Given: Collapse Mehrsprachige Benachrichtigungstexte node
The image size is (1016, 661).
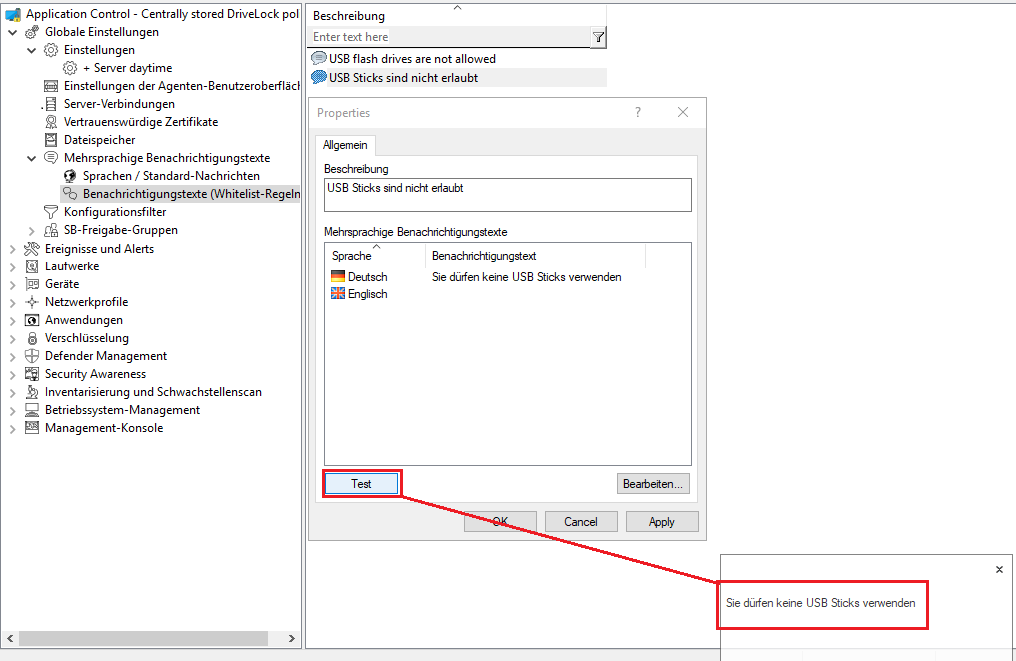Looking at the screenshot, I should click(x=31, y=158).
